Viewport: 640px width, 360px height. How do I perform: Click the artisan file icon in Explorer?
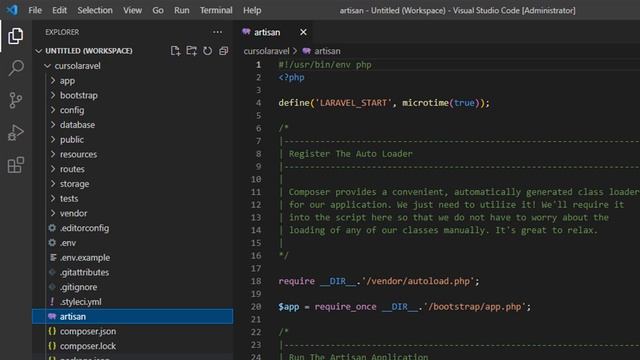coord(52,316)
